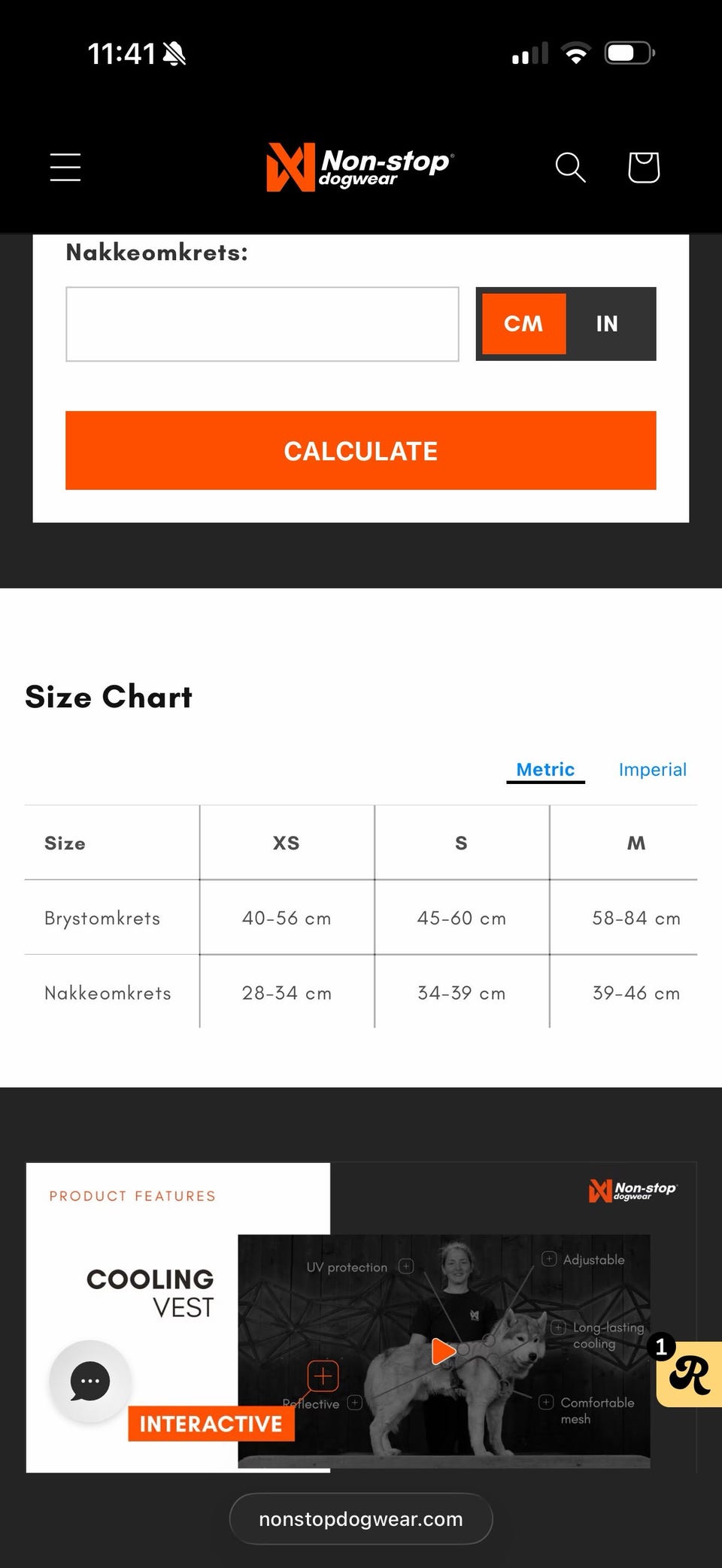Expand the Long-lasting cooling plus marker
Viewport: 722px width, 1568px height.
558,1327
